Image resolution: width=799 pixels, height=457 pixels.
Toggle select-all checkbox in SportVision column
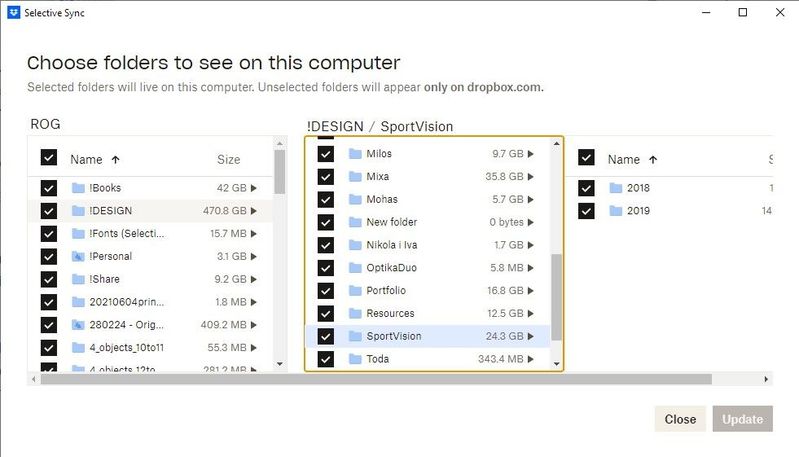pos(587,157)
